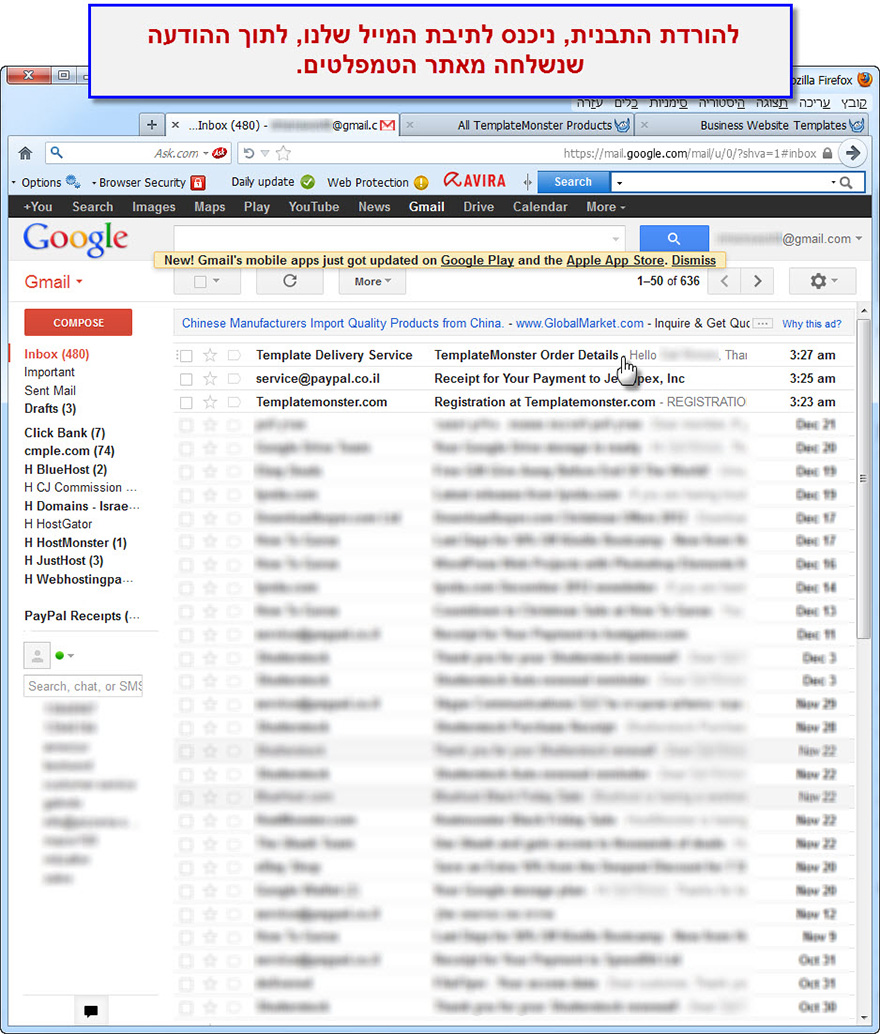Viewport: 880px width, 1034px height.
Task: Open the account dropdown next to @gmail.com
Action: tap(858, 239)
